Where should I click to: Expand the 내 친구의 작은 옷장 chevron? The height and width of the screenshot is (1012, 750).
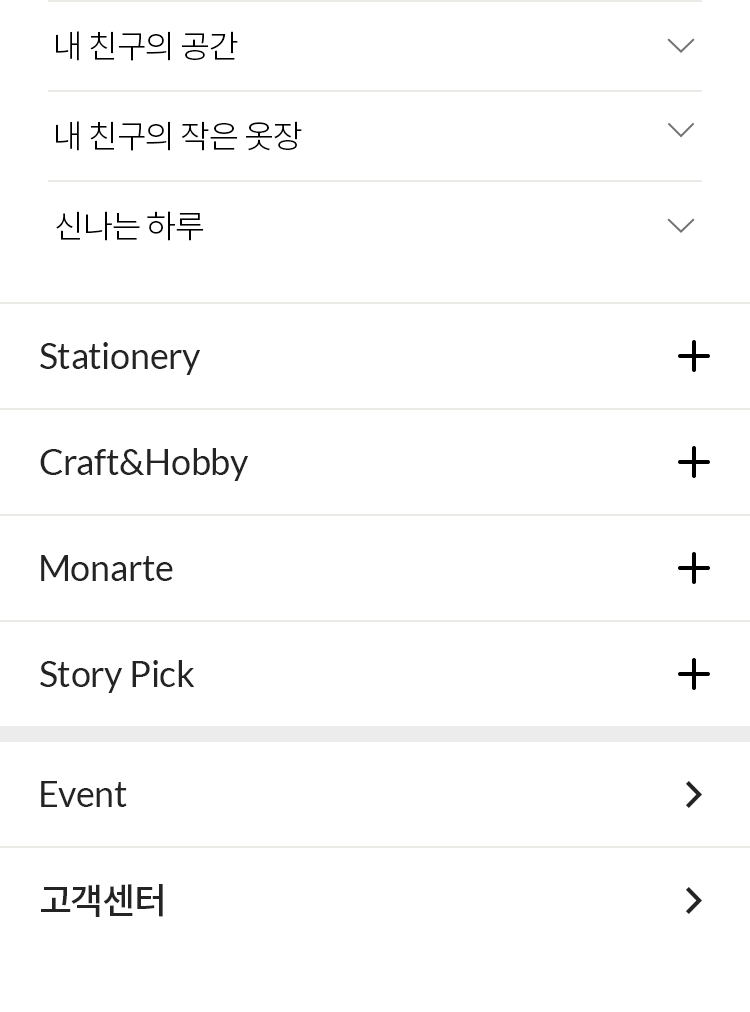coord(680,131)
